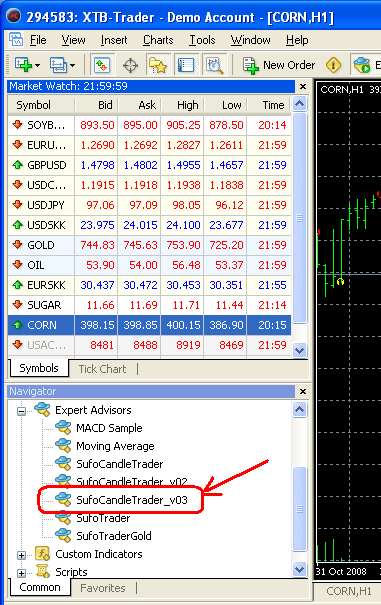Select the EURSKK symbol row
This screenshot has width=381, height=605.
[149, 285]
